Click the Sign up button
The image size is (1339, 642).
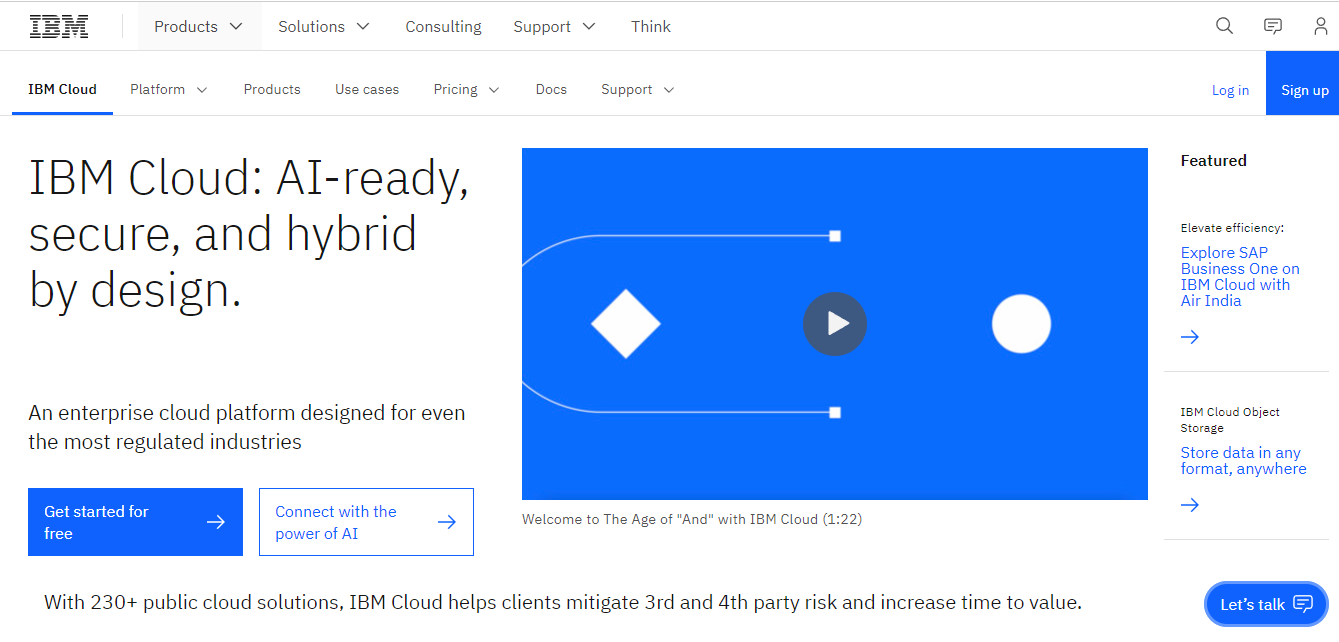(1304, 90)
